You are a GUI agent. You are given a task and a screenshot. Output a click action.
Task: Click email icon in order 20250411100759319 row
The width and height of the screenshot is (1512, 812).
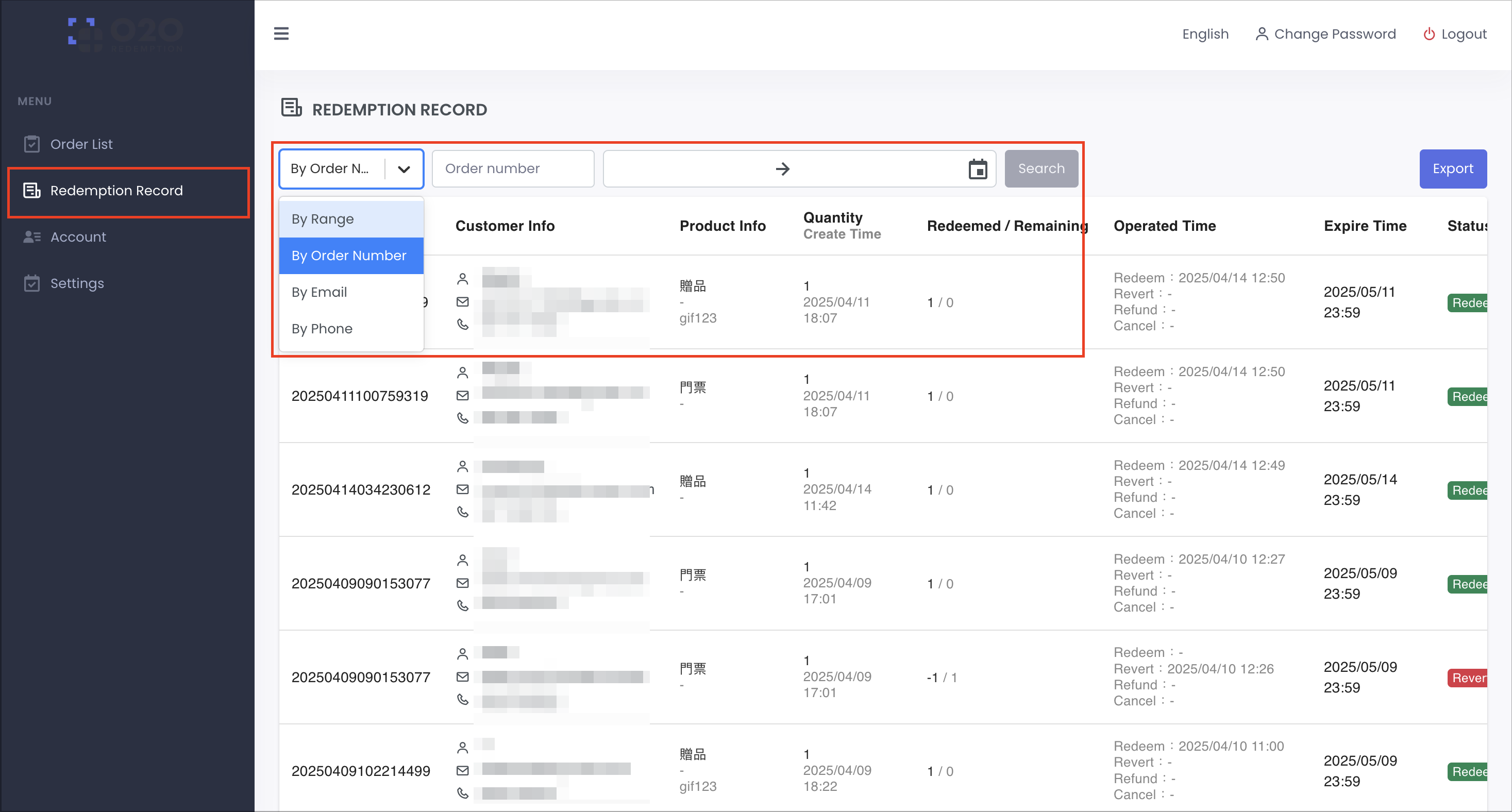[x=463, y=396]
